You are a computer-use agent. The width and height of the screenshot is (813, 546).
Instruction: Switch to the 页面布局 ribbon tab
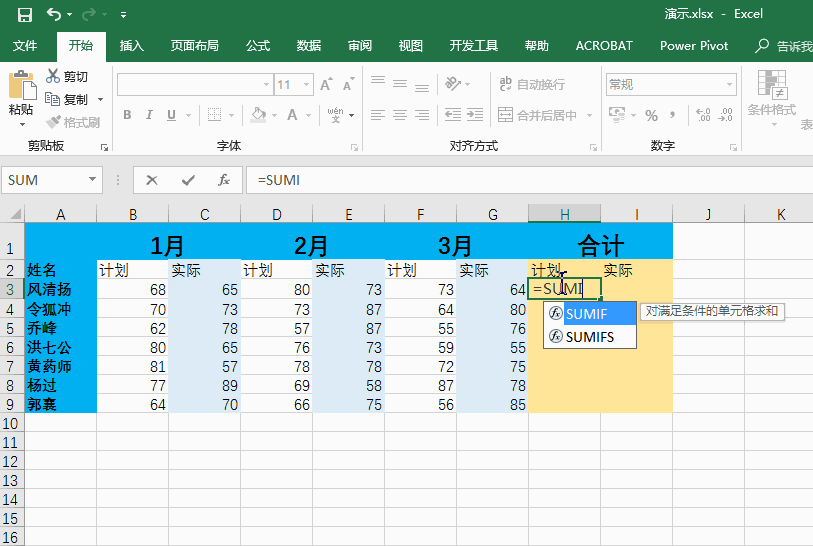click(194, 46)
